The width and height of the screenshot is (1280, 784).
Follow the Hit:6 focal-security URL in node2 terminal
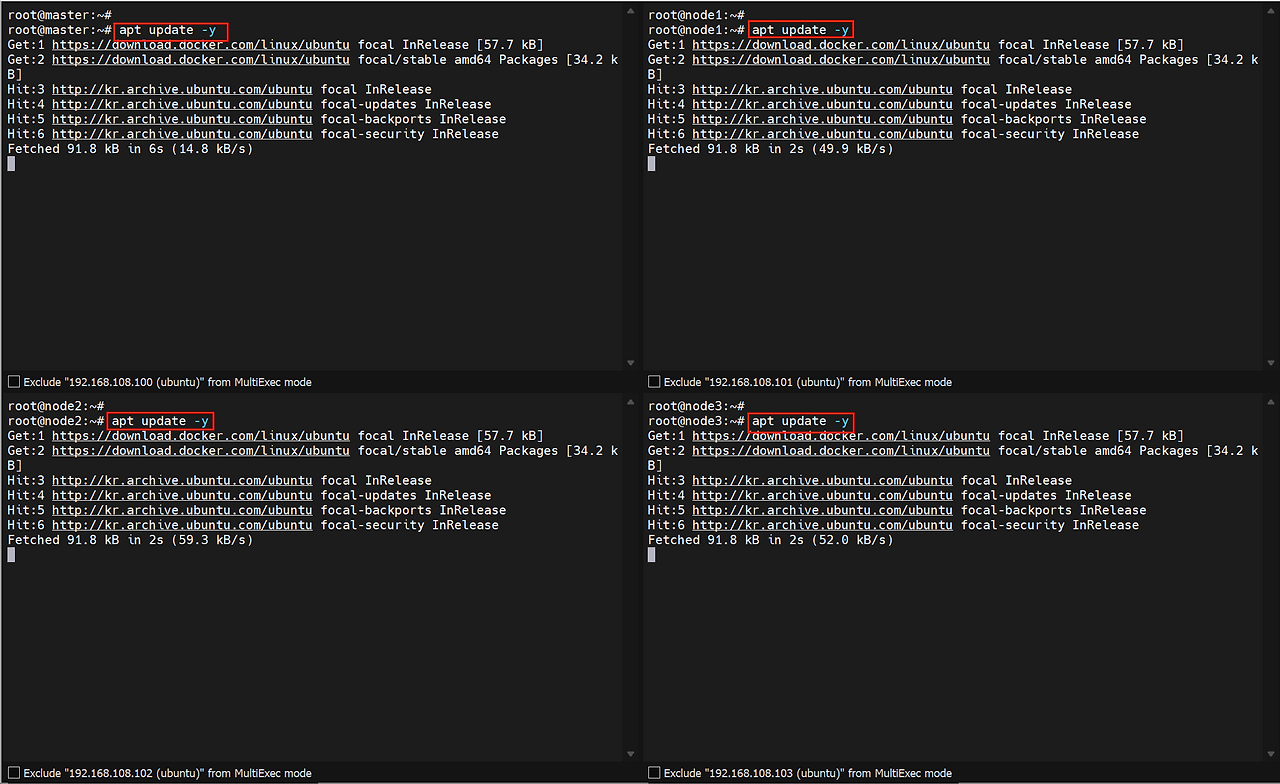182,525
